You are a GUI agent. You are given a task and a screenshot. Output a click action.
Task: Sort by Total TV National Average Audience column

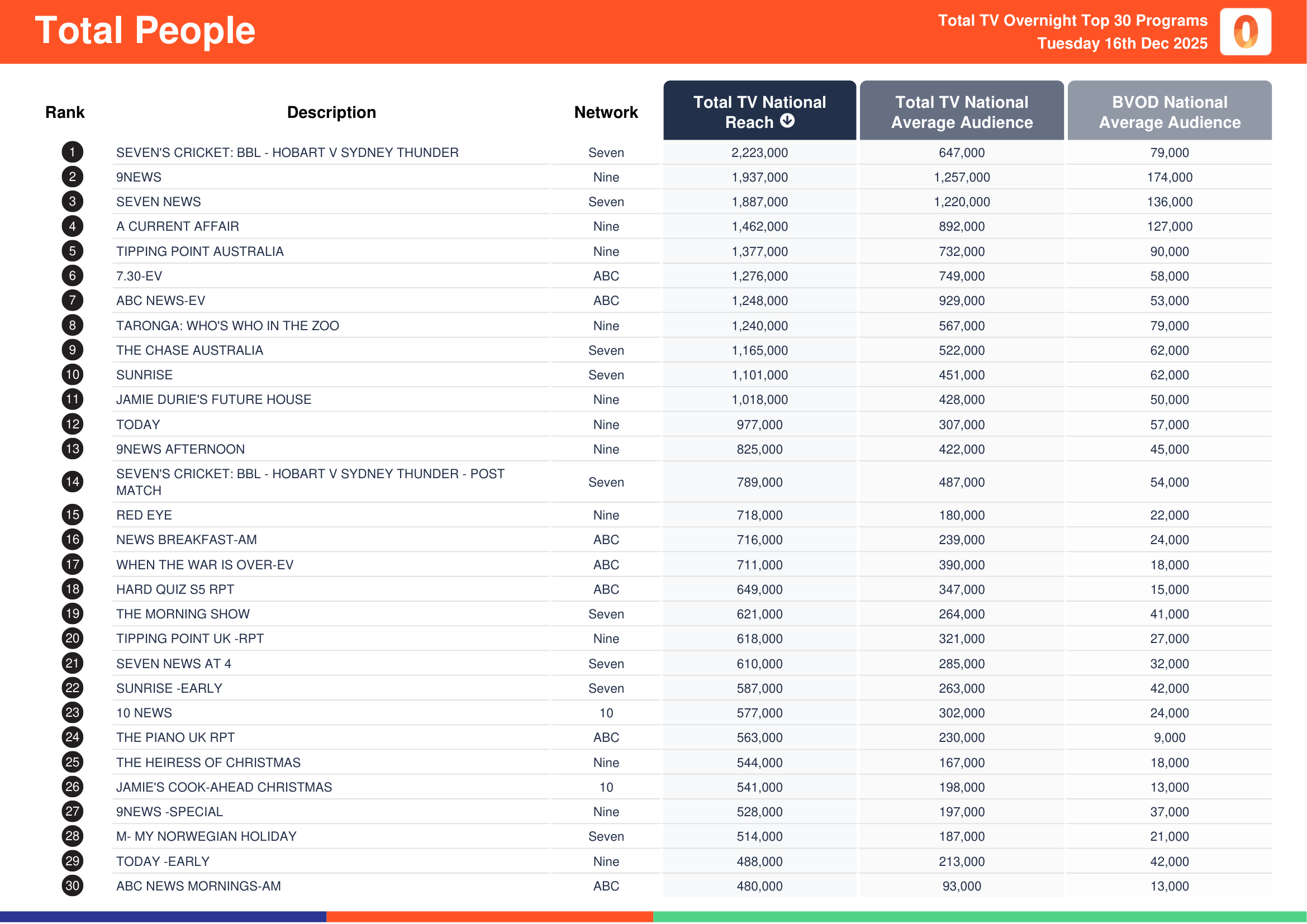click(961, 112)
